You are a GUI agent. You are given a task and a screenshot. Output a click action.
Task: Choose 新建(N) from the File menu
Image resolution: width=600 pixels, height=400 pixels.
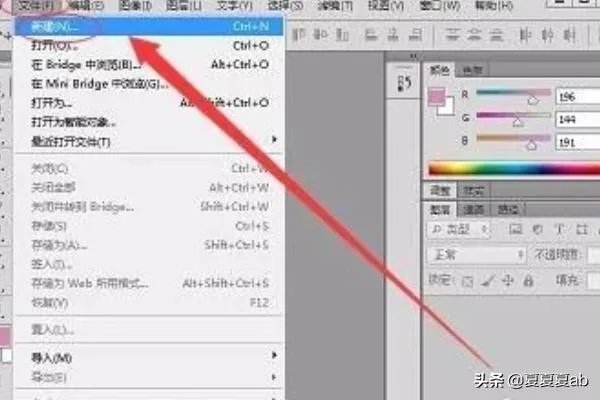point(149,26)
